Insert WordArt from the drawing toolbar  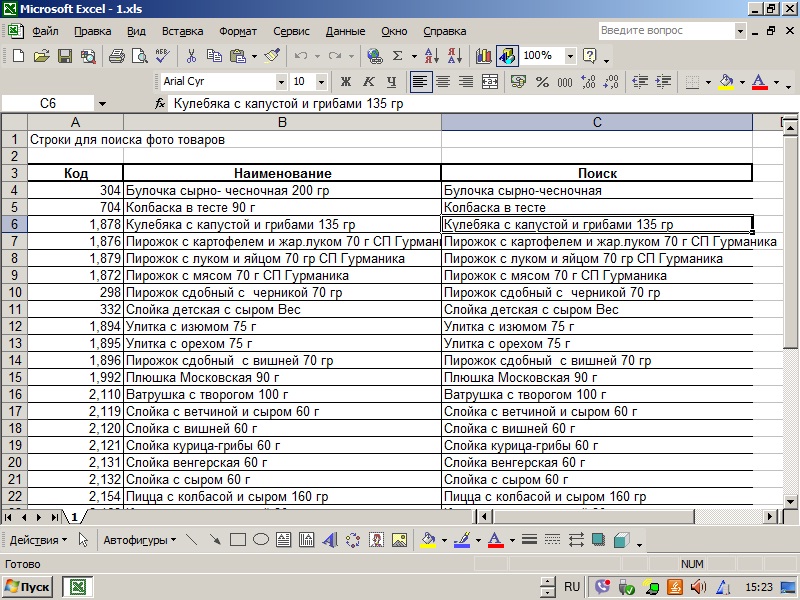(328, 540)
